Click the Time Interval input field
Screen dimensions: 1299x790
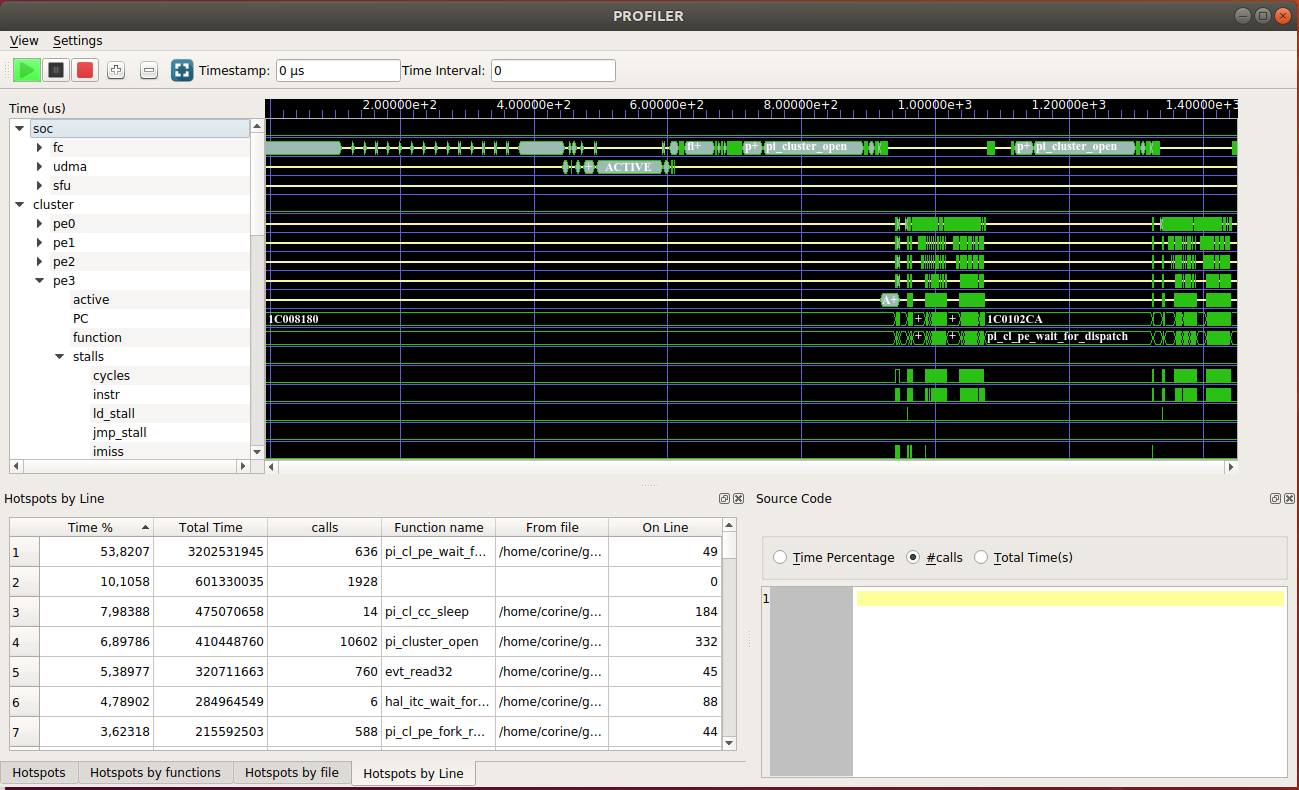tap(553, 71)
